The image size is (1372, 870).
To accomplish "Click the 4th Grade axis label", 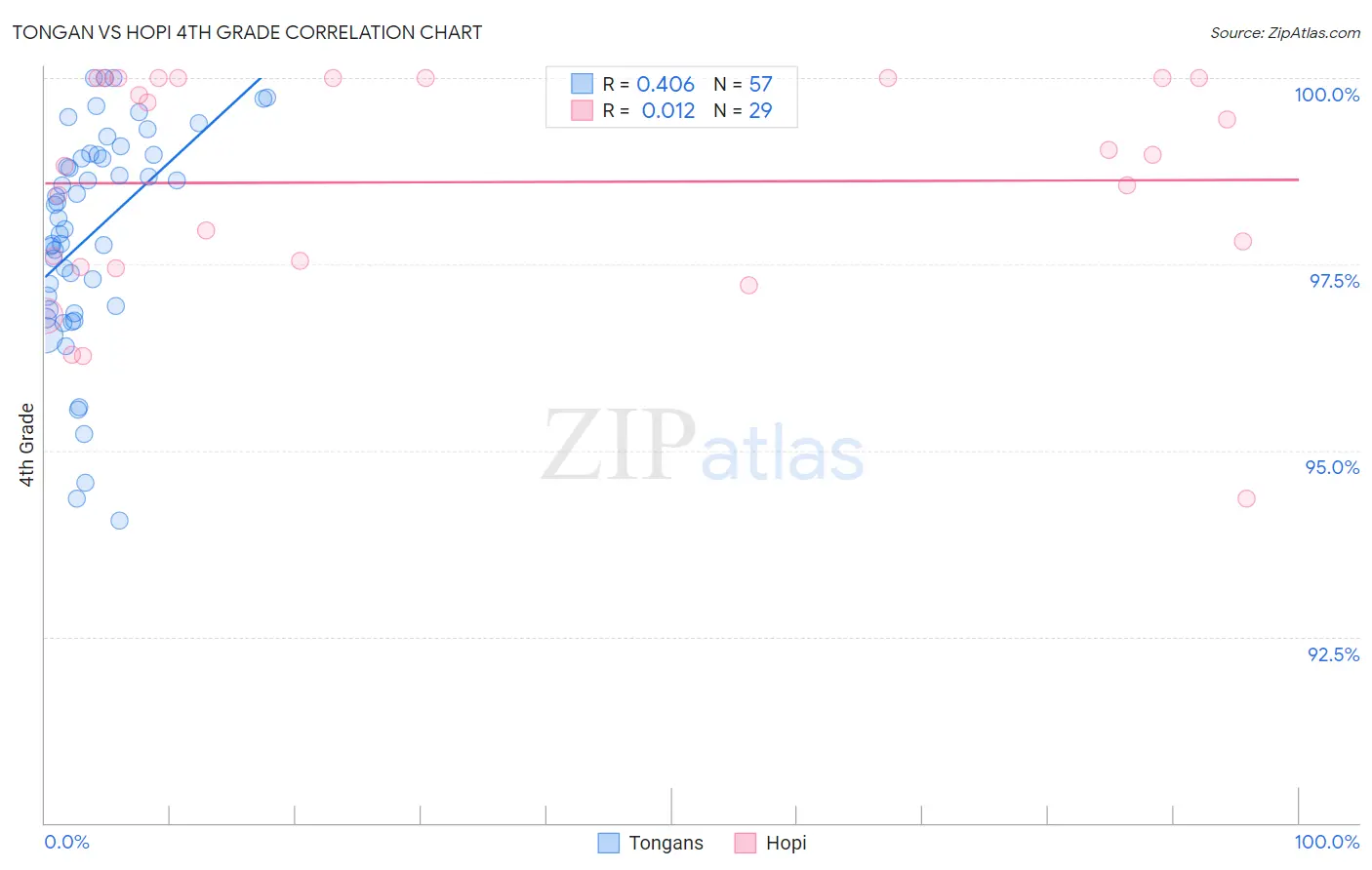I will pyautogui.click(x=26, y=445).
